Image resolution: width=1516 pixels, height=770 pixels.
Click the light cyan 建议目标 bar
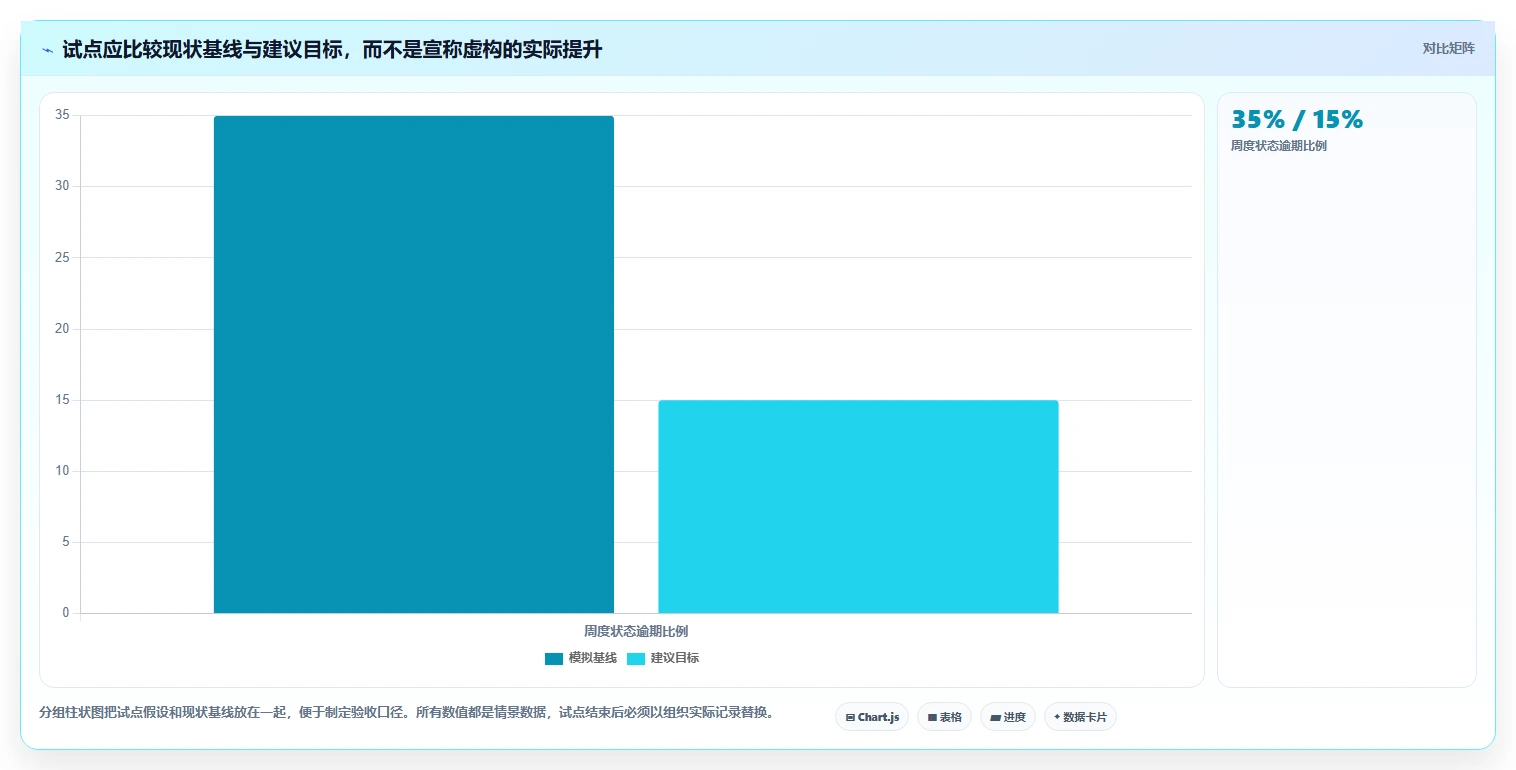point(858,506)
